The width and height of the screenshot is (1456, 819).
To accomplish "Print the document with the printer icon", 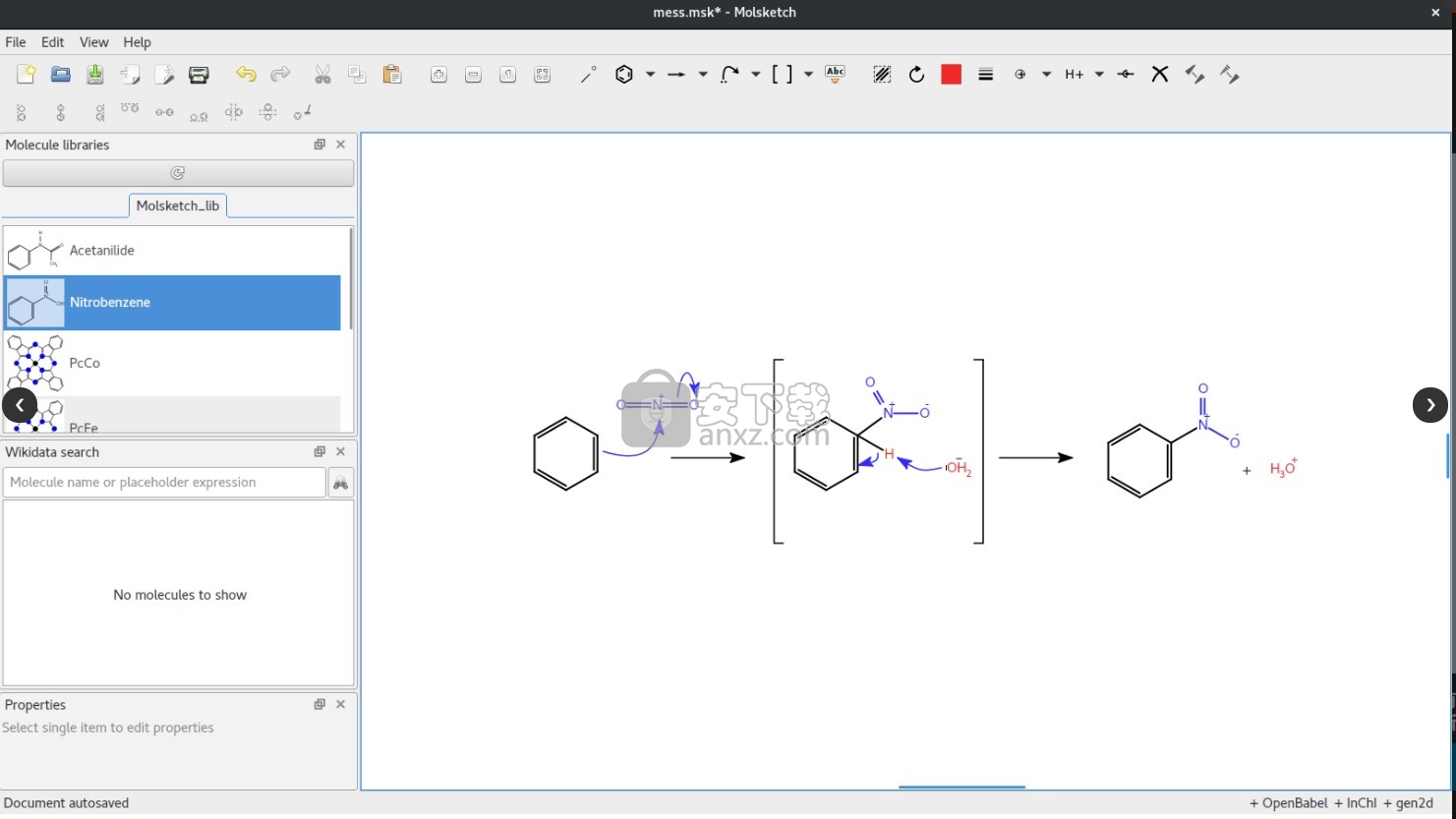I will click(199, 75).
